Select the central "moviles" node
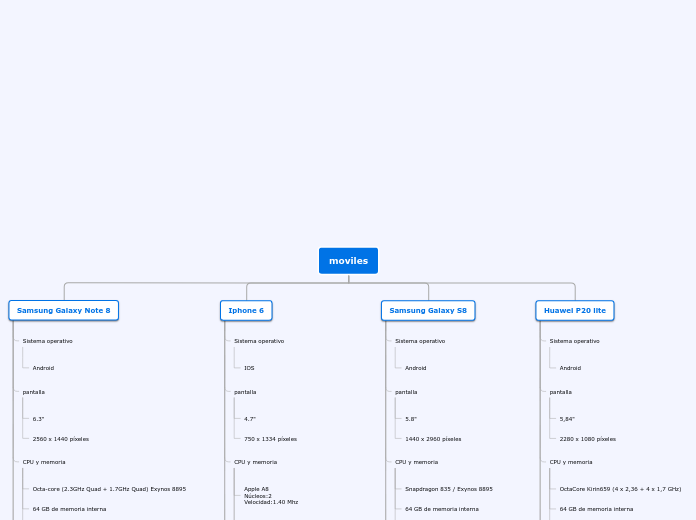 click(x=348, y=261)
